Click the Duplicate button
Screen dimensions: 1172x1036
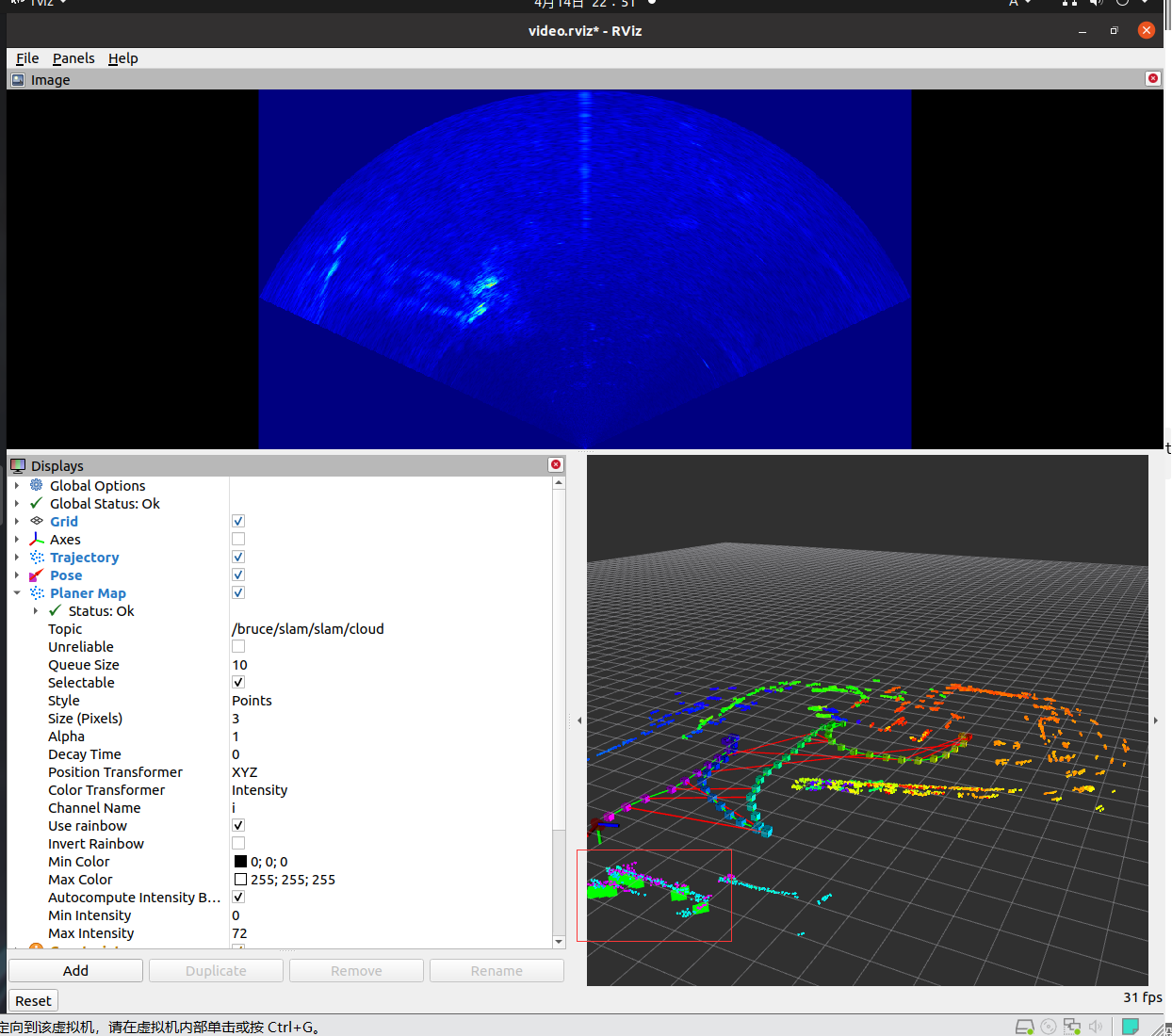pos(216,970)
